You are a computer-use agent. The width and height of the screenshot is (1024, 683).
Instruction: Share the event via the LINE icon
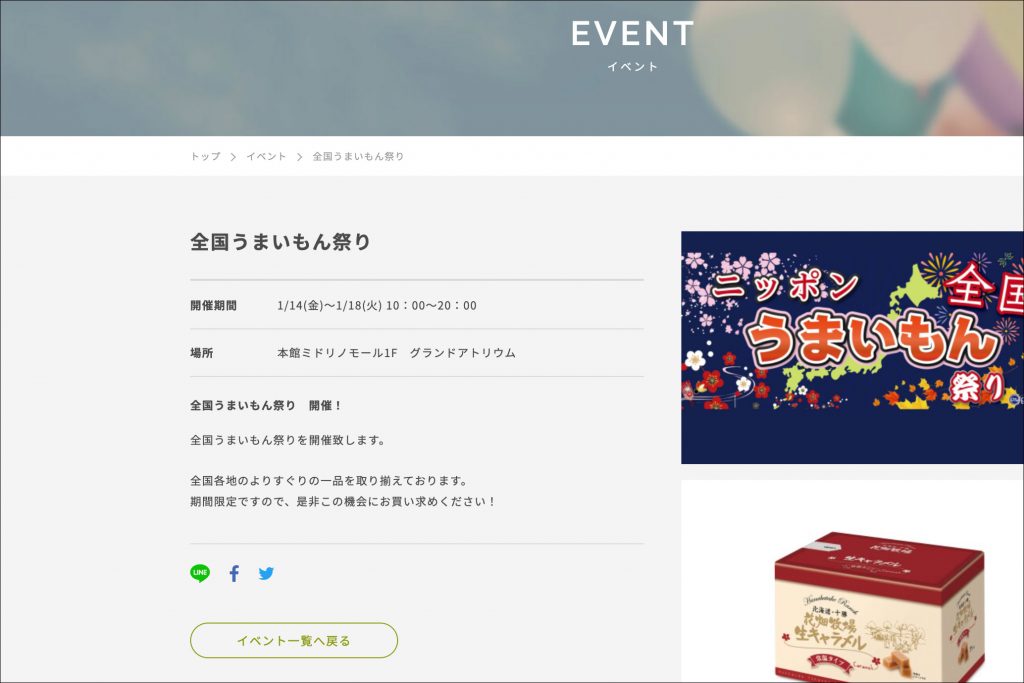click(x=200, y=573)
